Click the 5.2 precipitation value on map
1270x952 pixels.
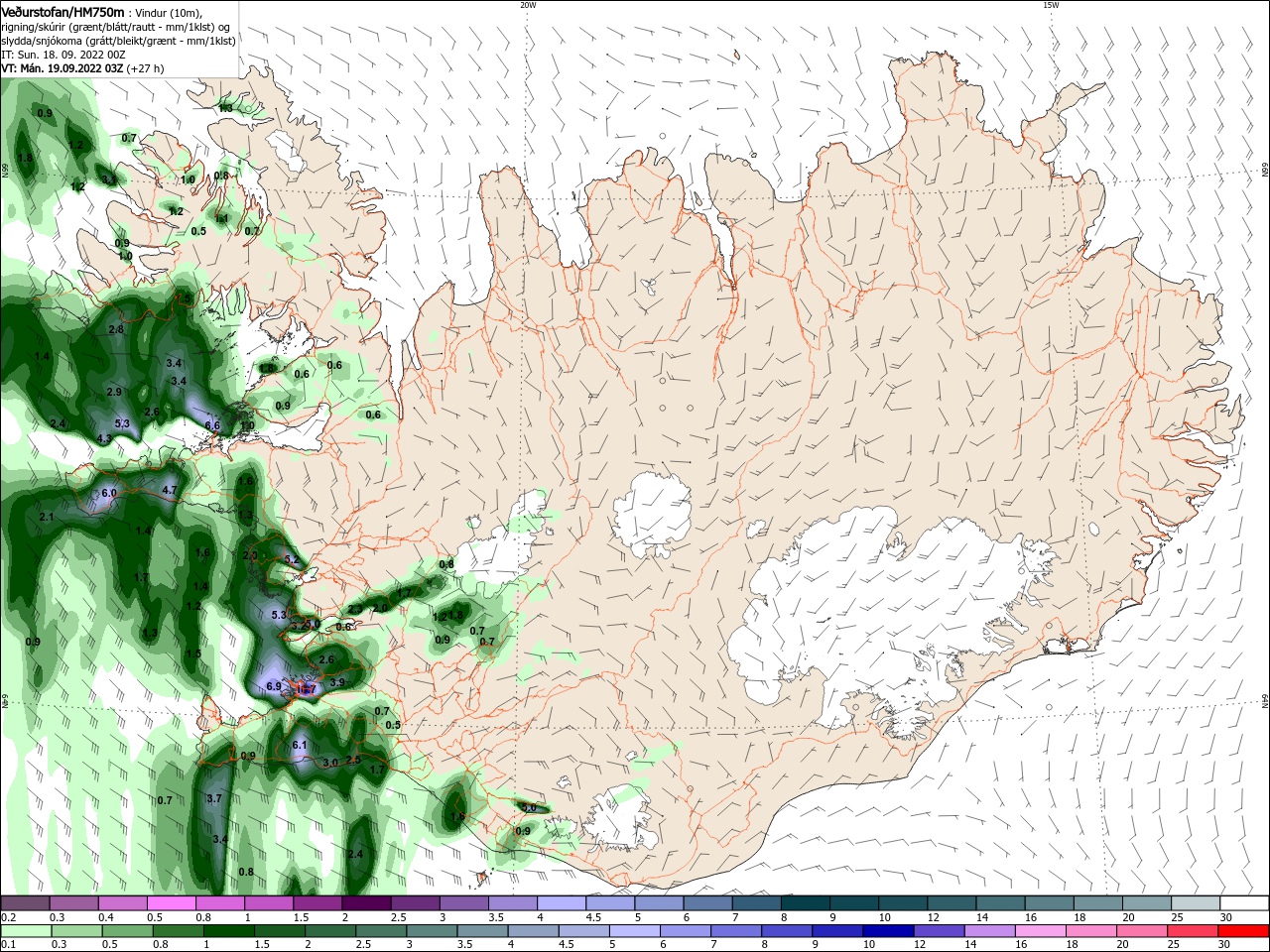(291, 560)
